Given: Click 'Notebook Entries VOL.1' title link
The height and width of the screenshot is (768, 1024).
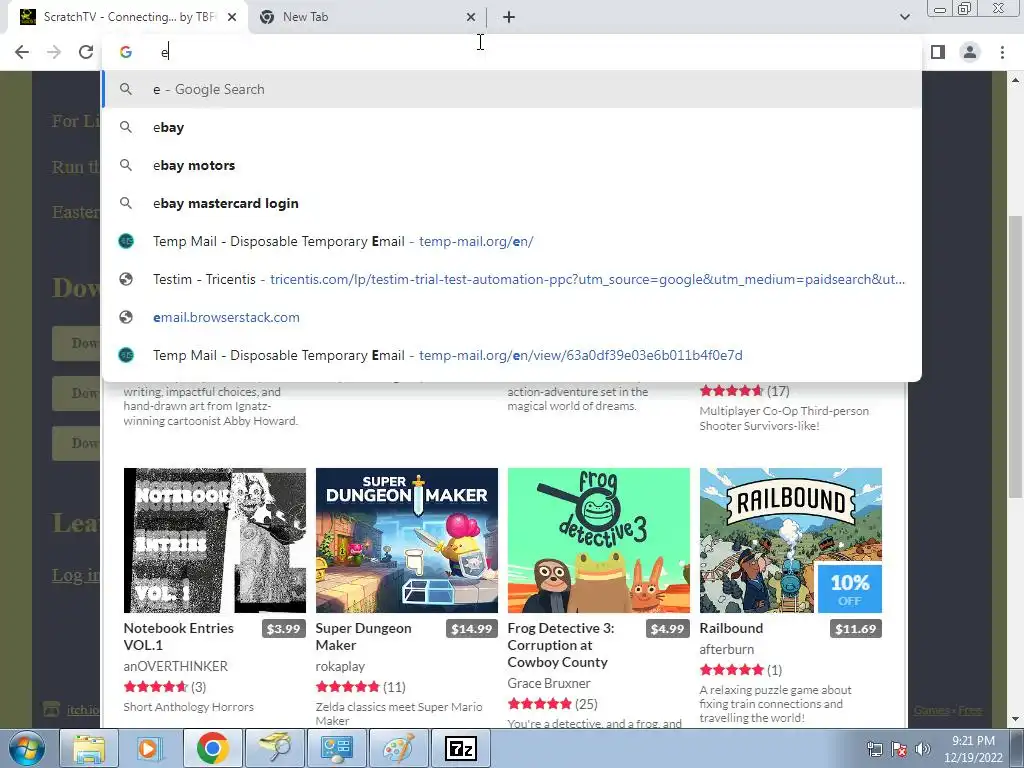Looking at the screenshot, I should 178,636.
